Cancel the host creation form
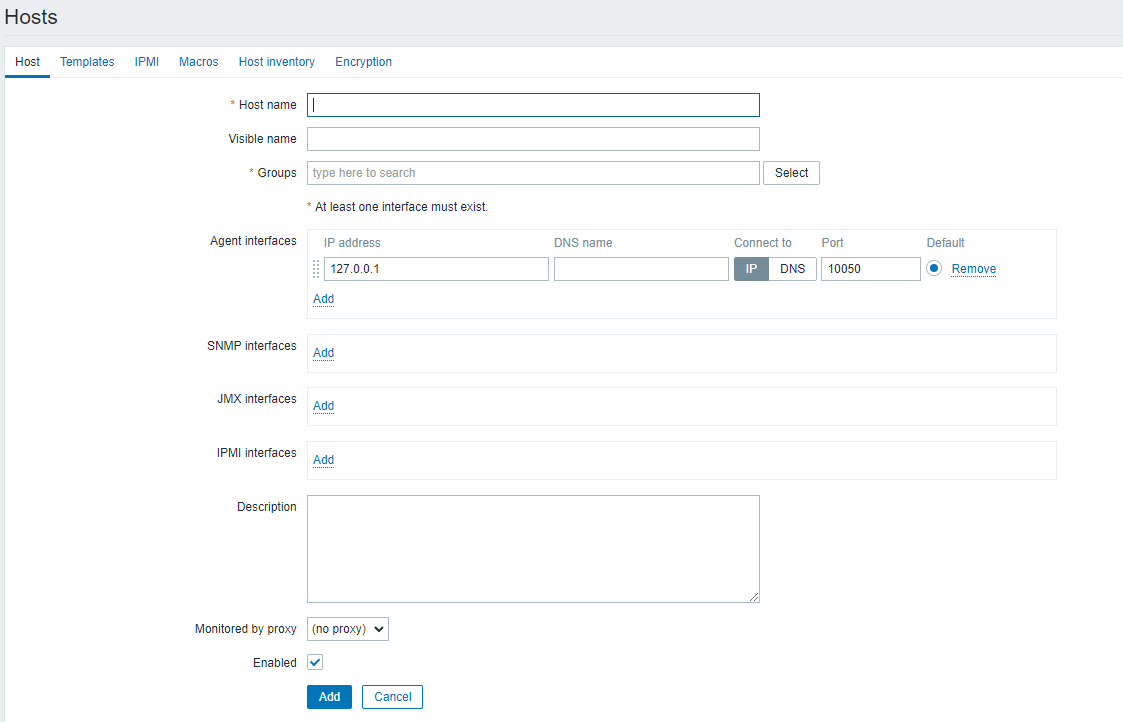Screen dimensions: 1123x722 [x=392, y=697]
